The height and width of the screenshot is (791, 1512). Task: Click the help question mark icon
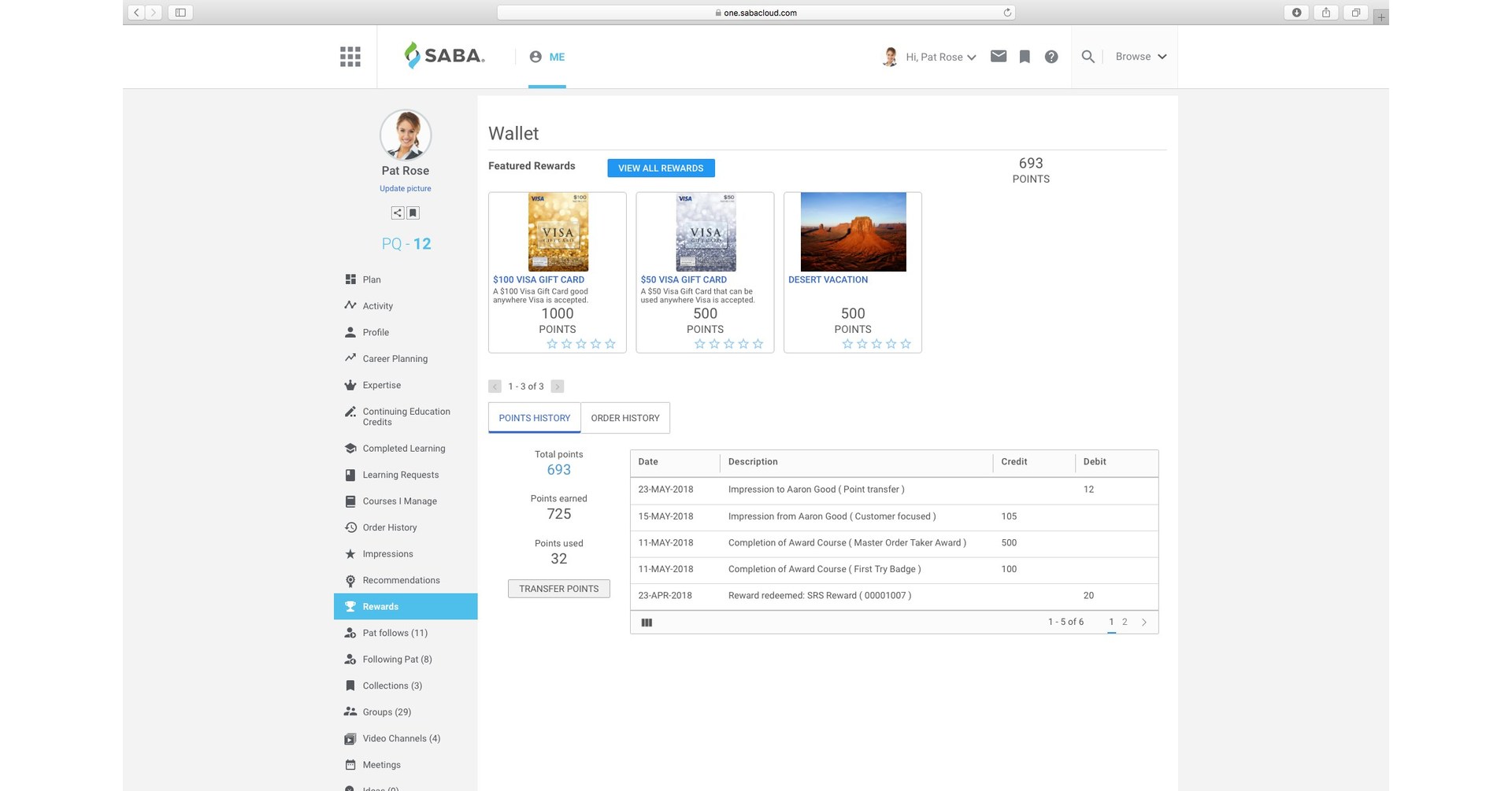(x=1051, y=56)
